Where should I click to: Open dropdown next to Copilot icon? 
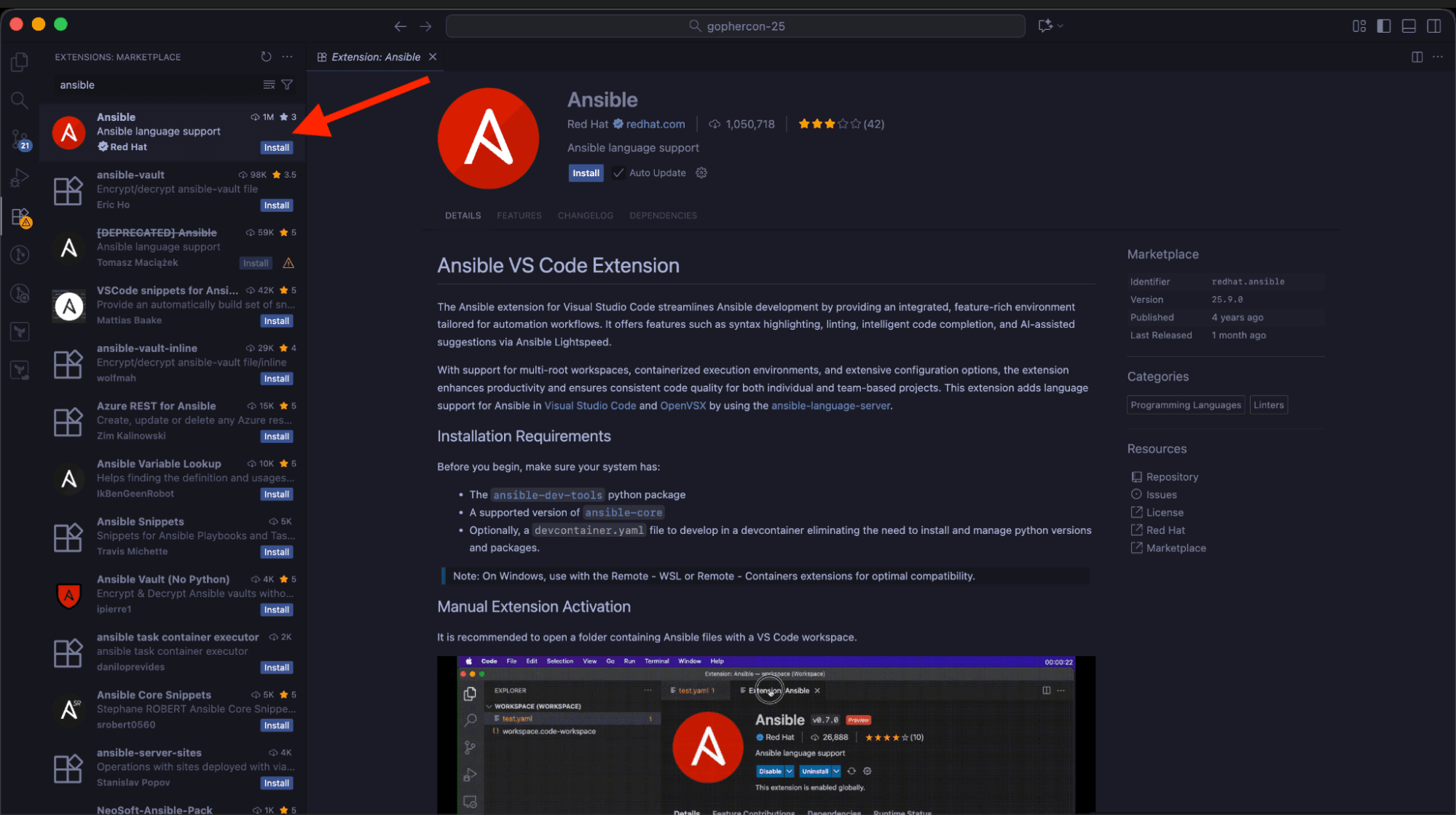click(x=1060, y=25)
